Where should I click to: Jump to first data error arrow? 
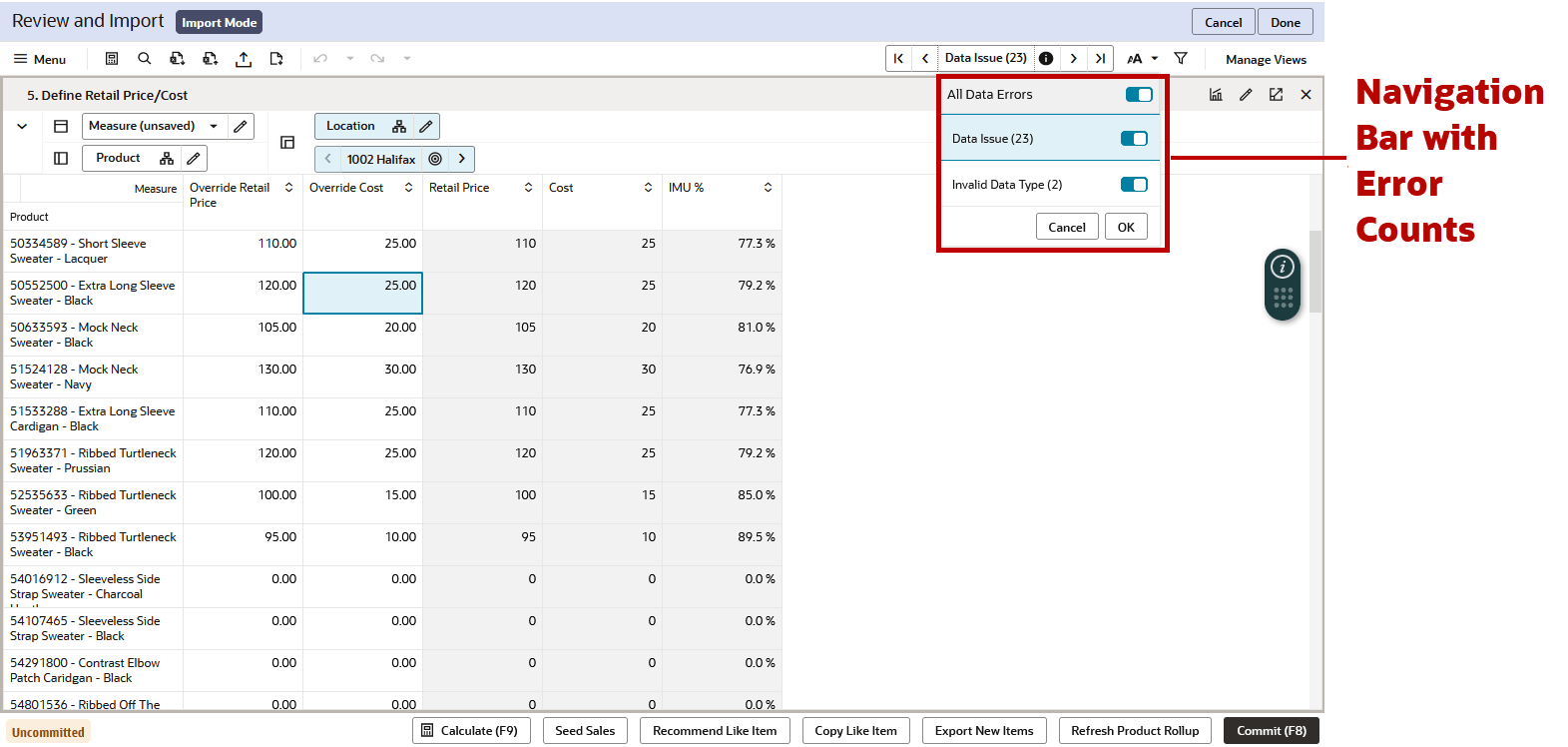click(898, 59)
